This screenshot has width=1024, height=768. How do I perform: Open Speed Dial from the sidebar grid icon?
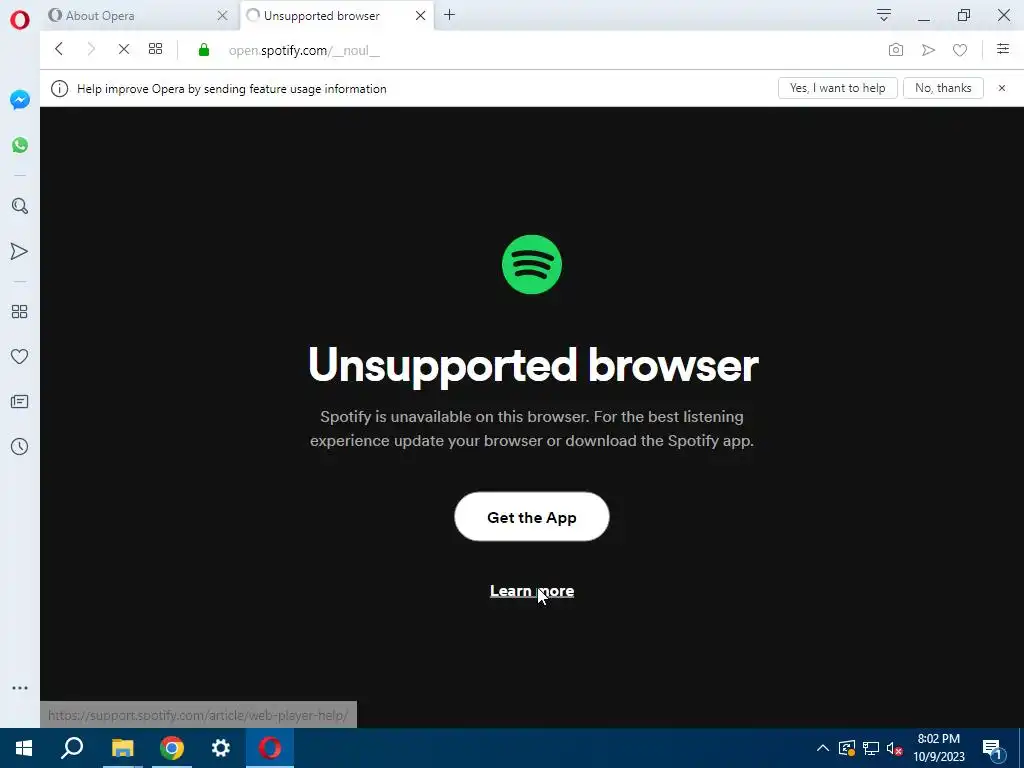20,312
